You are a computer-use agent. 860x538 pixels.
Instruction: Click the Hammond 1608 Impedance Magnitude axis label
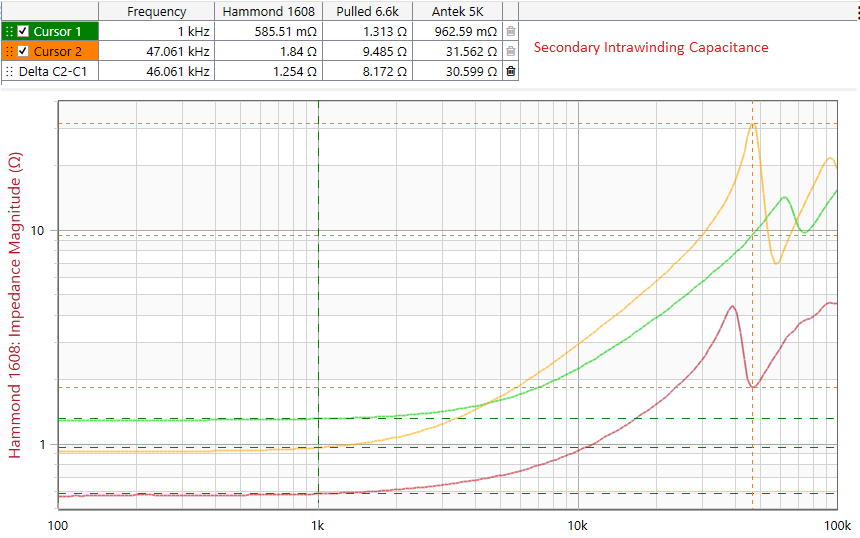click(x=15, y=305)
